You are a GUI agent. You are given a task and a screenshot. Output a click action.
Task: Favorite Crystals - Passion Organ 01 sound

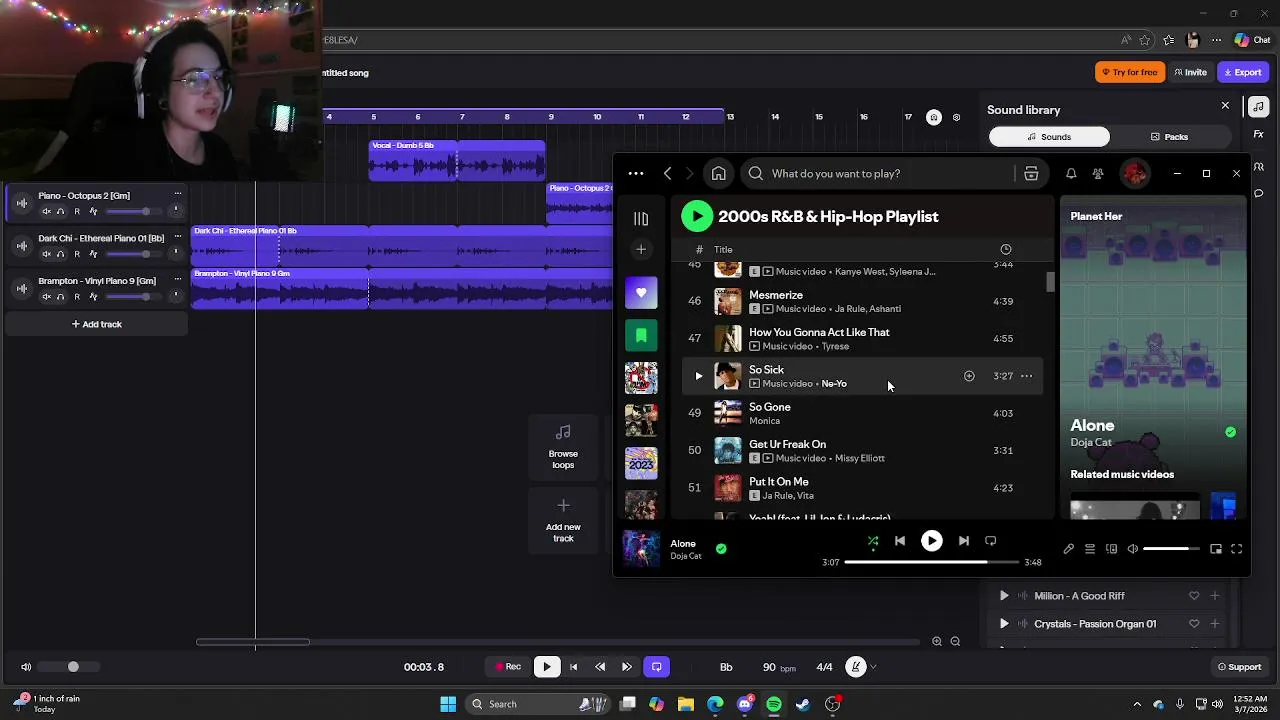tap(1194, 624)
